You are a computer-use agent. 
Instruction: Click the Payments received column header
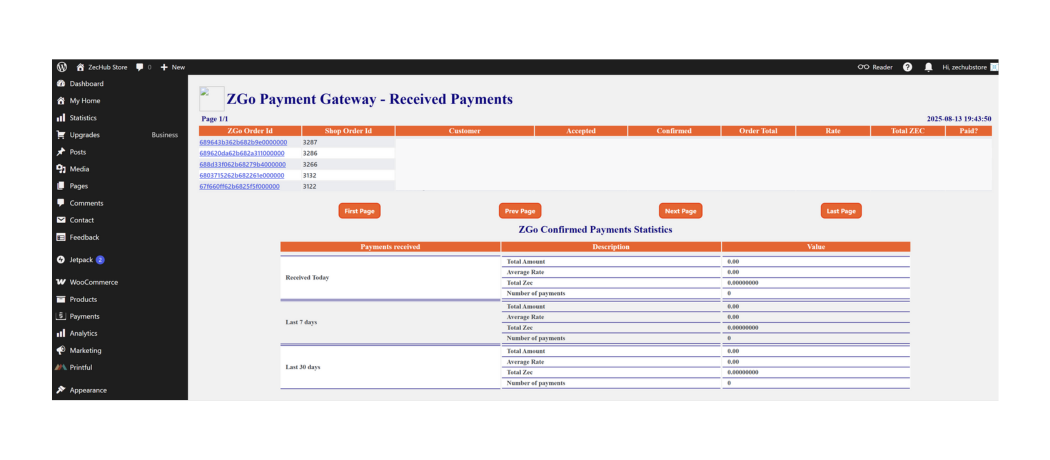390,247
